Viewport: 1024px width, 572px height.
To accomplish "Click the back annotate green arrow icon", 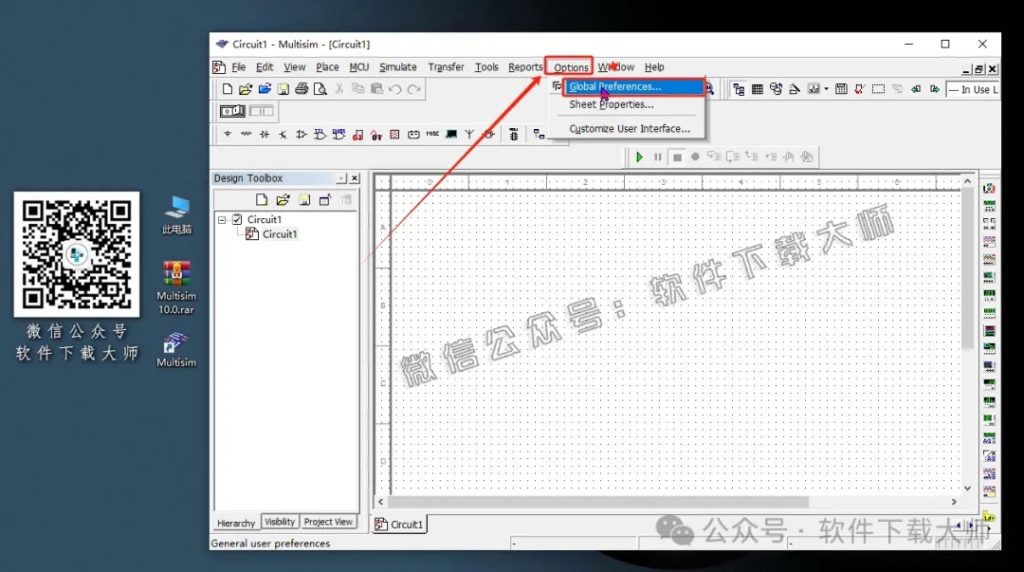I will point(916,89).
